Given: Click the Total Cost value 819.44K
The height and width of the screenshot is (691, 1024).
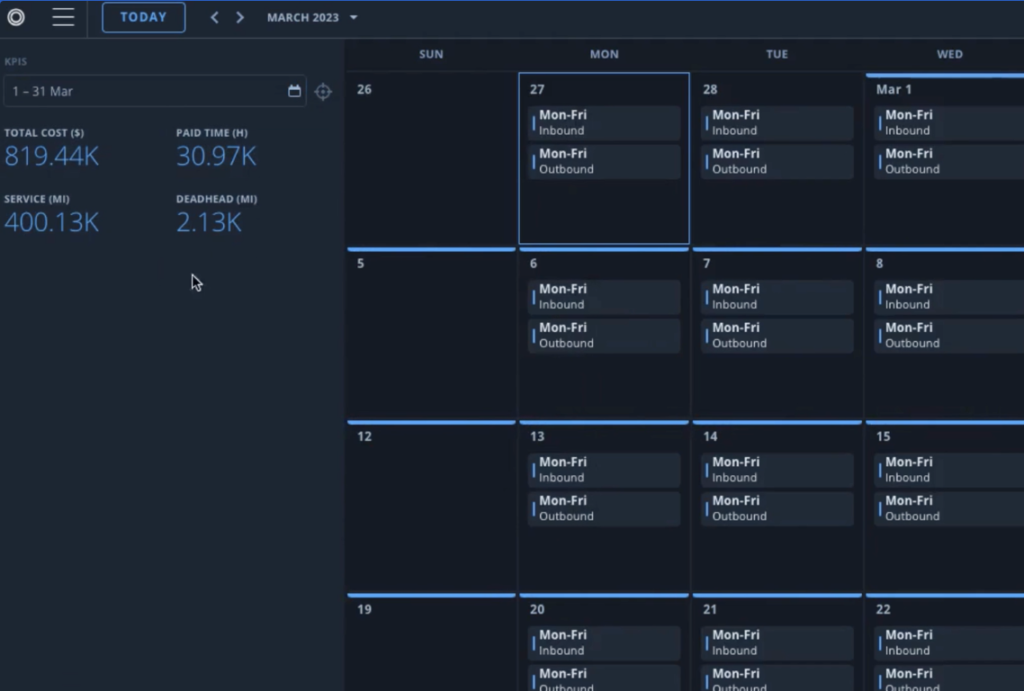Looking at the screenshot, I should tap(51, 157).
